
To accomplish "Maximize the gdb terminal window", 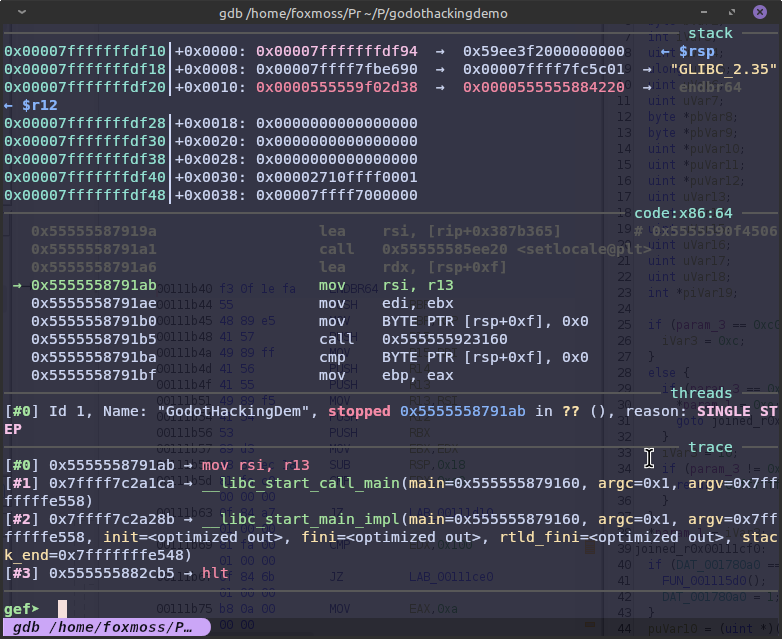I will coord(732,12).
